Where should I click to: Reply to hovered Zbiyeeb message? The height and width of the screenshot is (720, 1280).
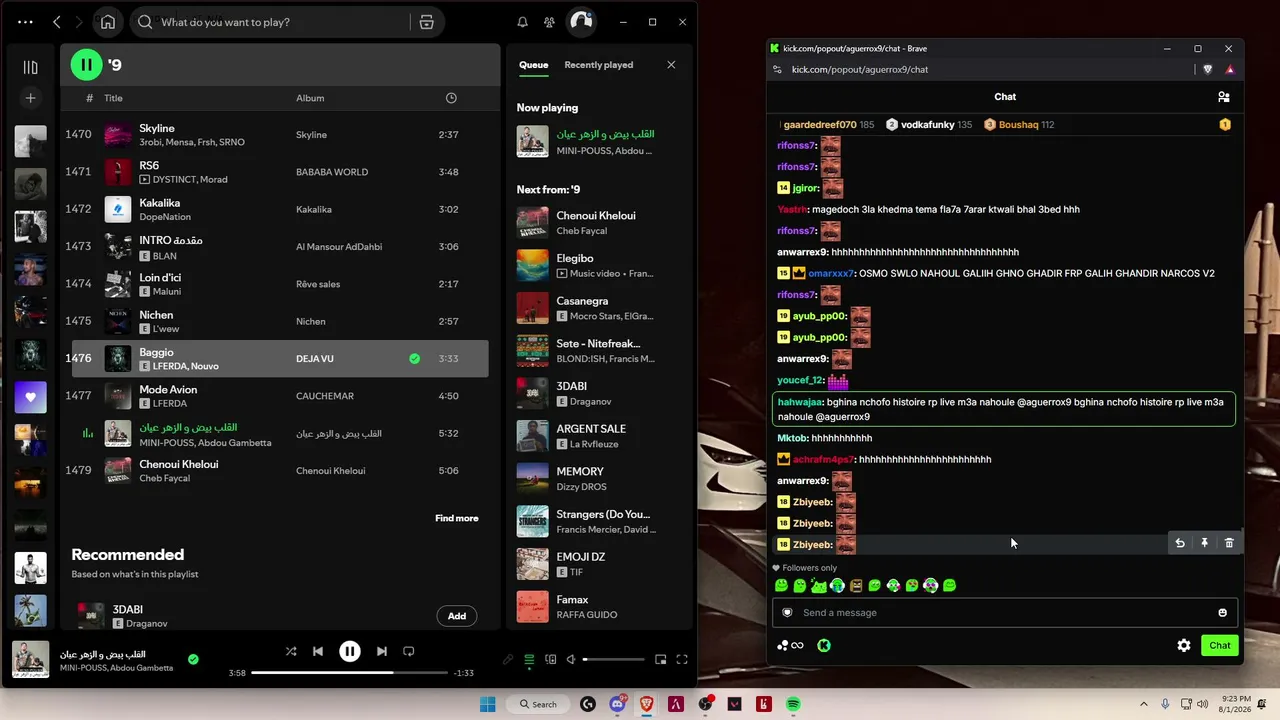tap(1180, 543)
